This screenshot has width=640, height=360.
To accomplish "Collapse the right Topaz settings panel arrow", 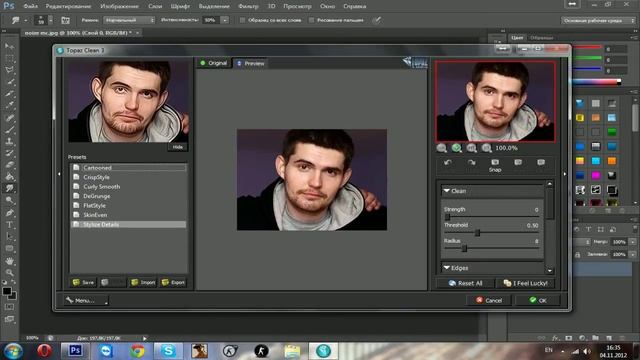I will (565, 174).
